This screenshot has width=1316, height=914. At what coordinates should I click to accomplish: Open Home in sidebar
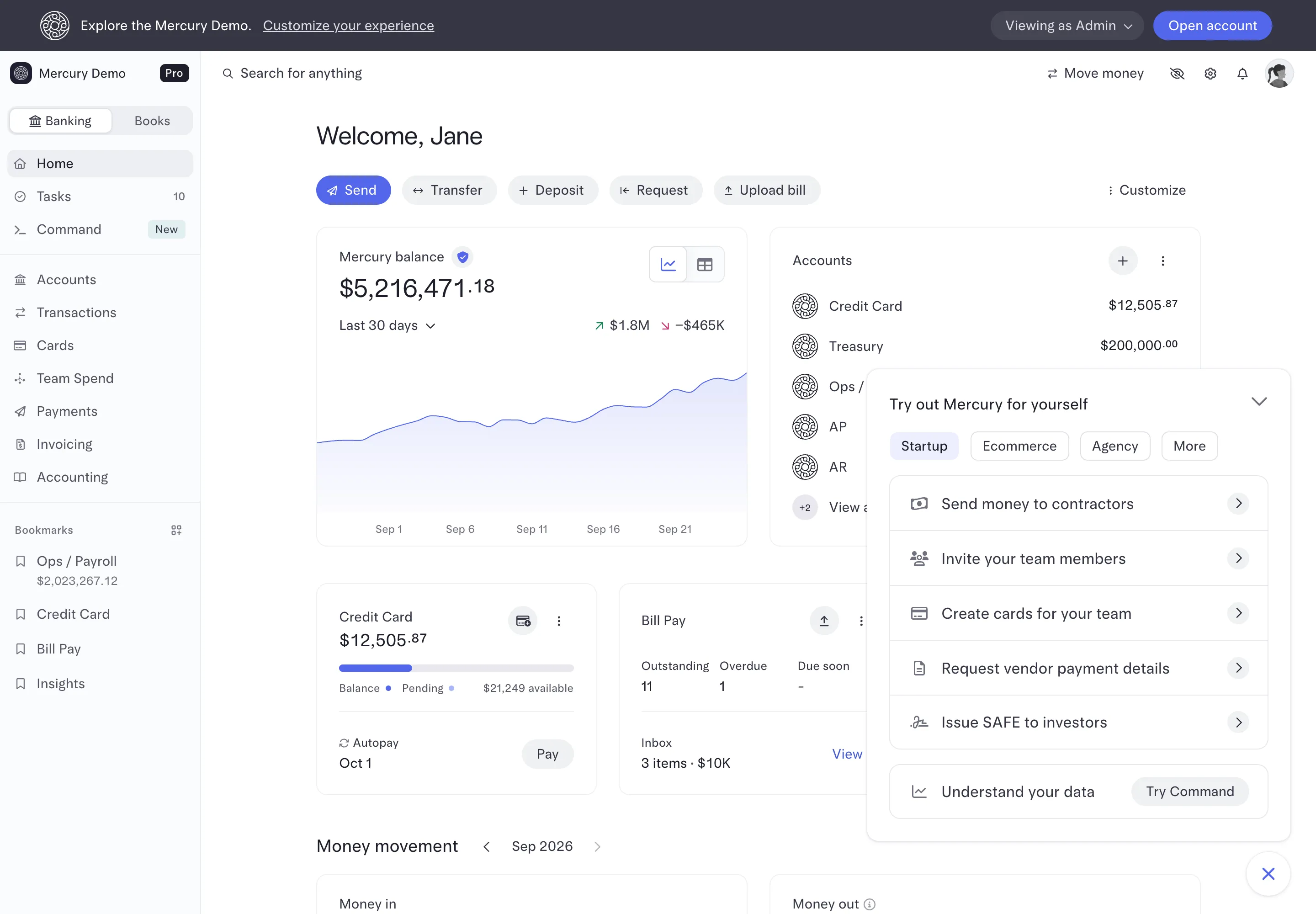(x=100, y=164)
